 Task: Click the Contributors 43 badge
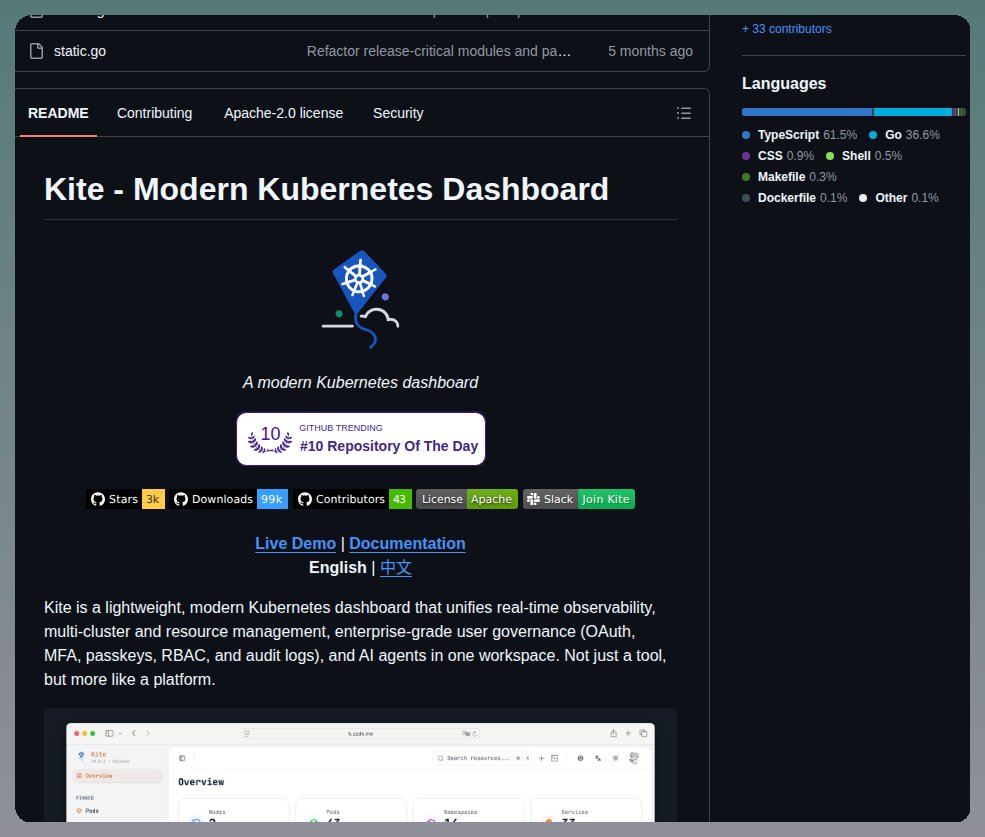pyautogui.click(x=352, y=499)
